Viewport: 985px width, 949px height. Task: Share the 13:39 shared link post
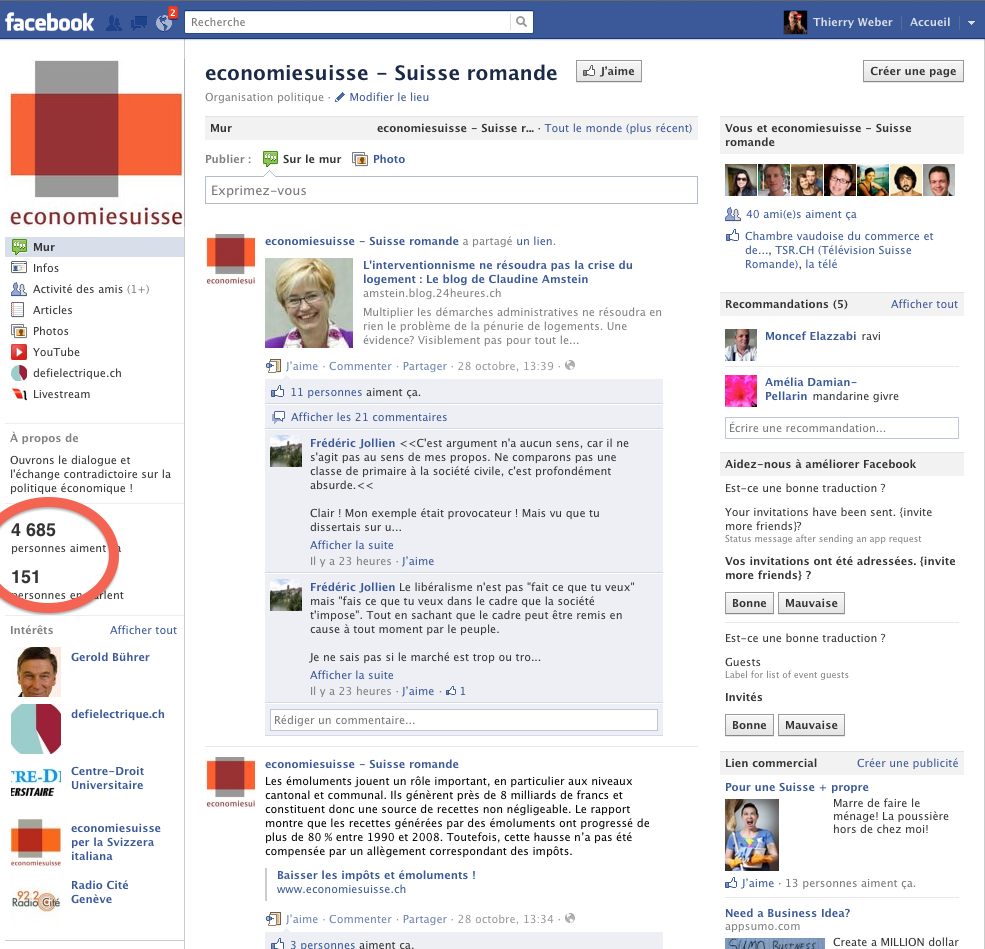425,366
